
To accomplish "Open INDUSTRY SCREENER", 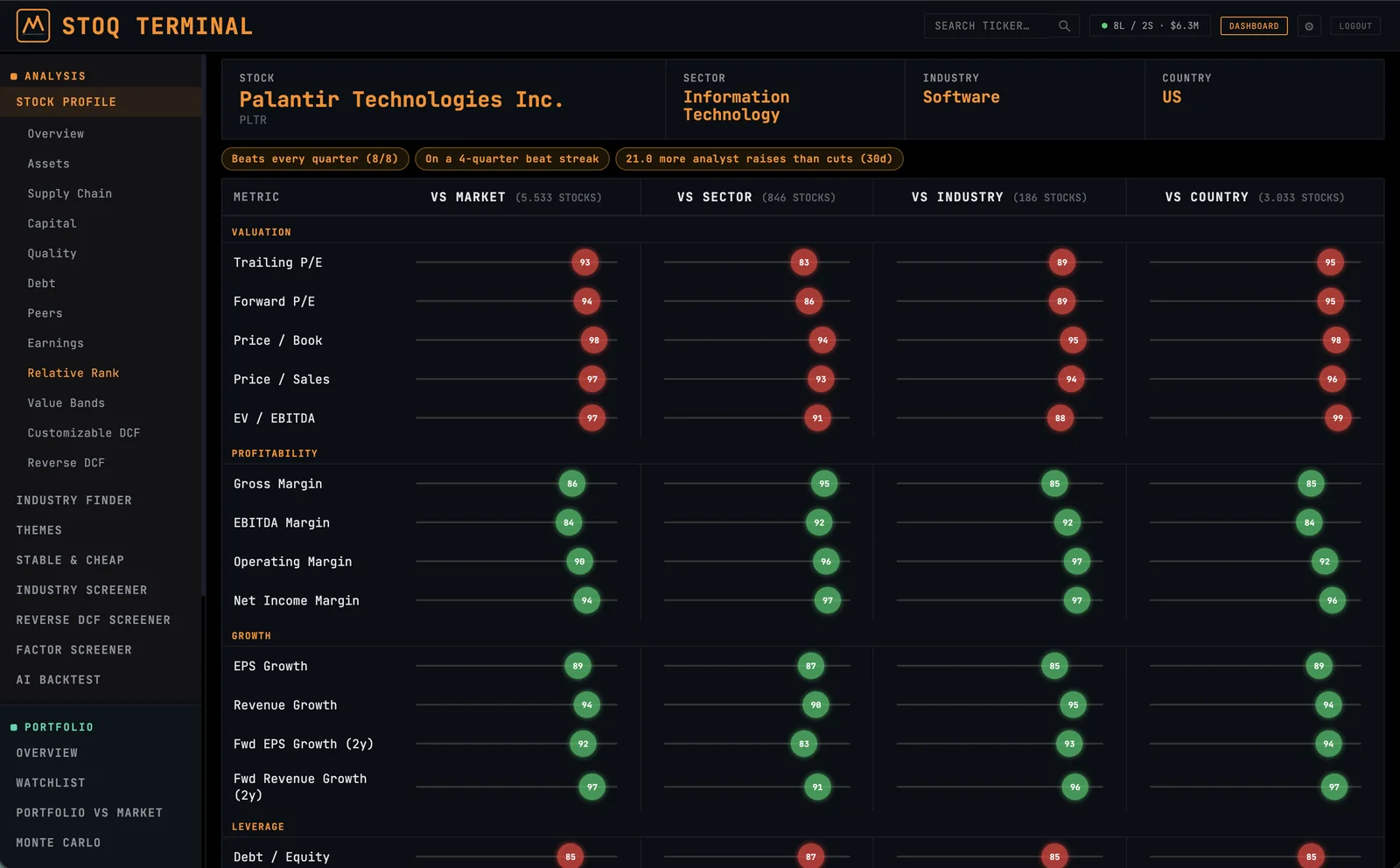I will [x=81, y=590].
